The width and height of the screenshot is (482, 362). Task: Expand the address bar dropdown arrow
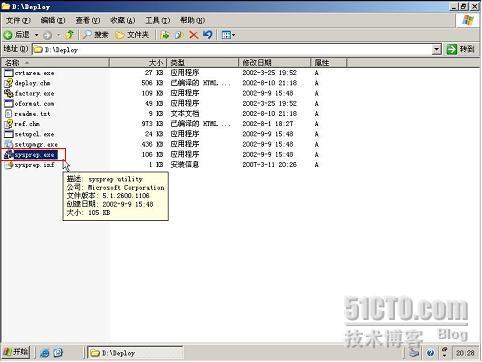(x=437, y=50)
